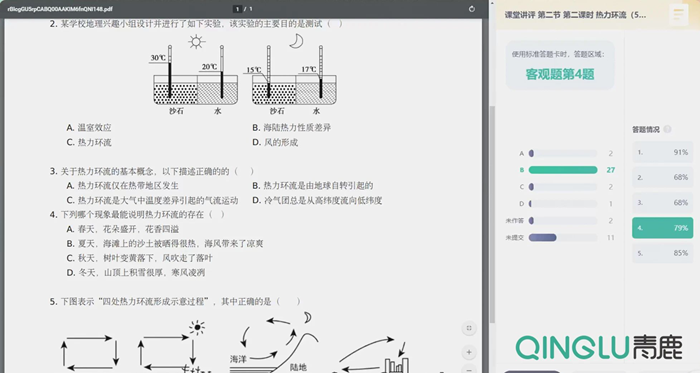Click the lesson title 课堂讲评 第二节 header

[575, 15]
